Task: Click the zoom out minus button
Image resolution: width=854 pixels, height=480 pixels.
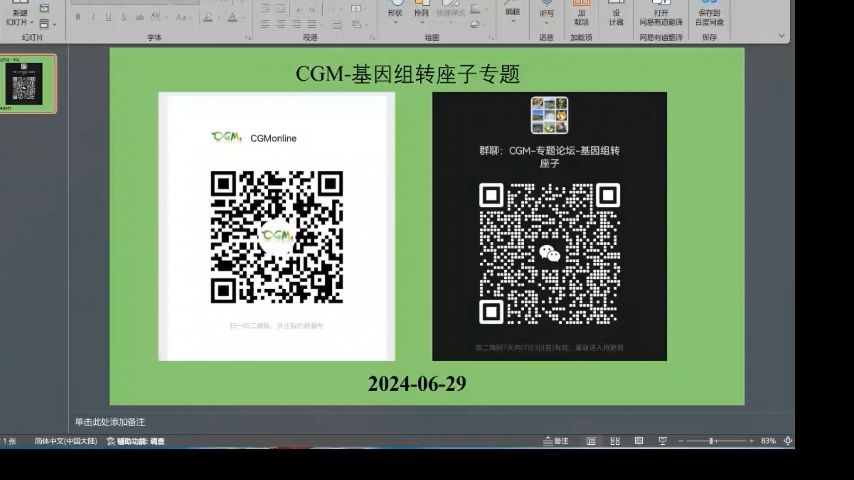Action: 681,441
